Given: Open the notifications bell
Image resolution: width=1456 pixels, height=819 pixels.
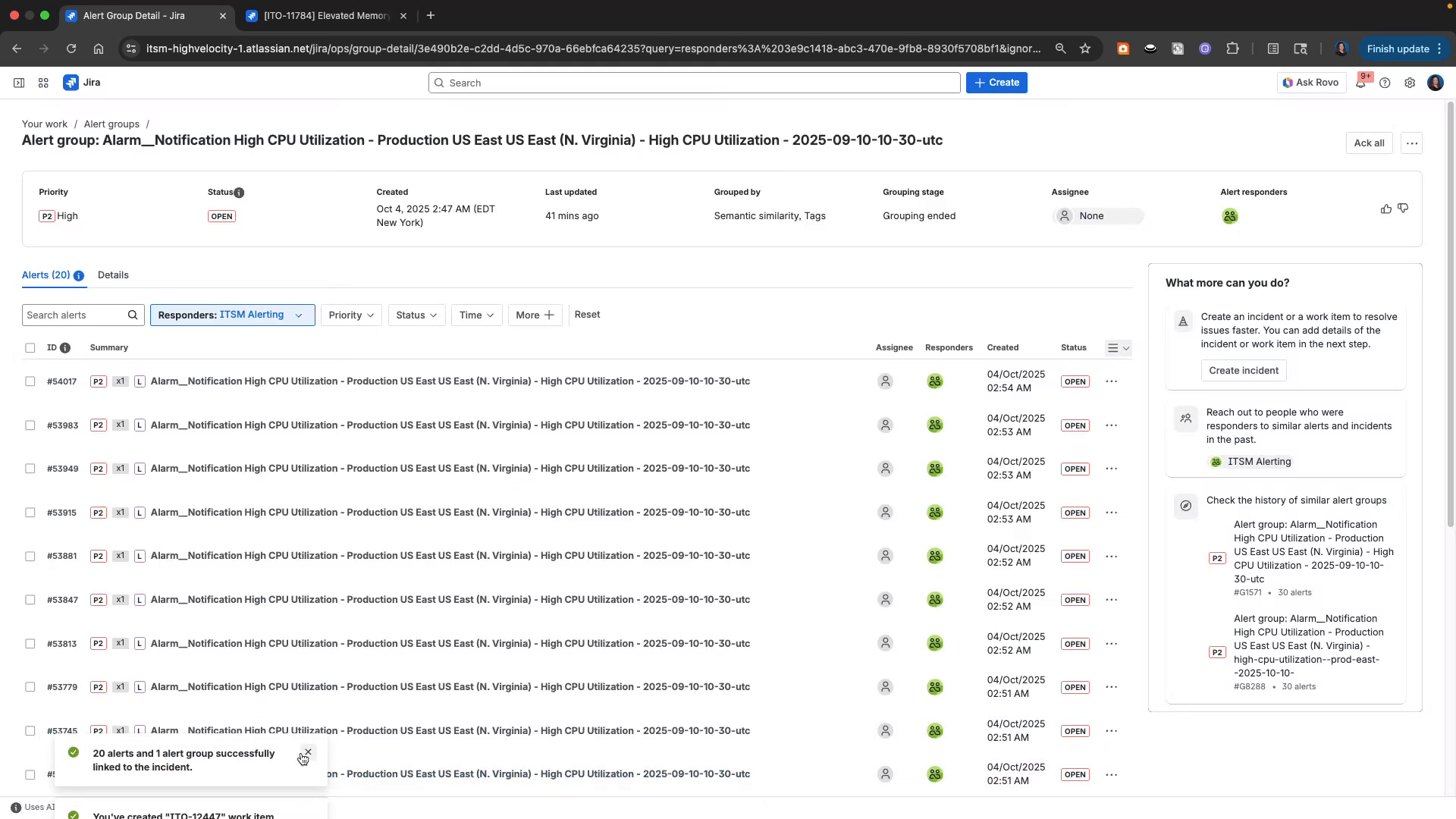Looking at the screenshot, I should click(x=1361, y=83).
